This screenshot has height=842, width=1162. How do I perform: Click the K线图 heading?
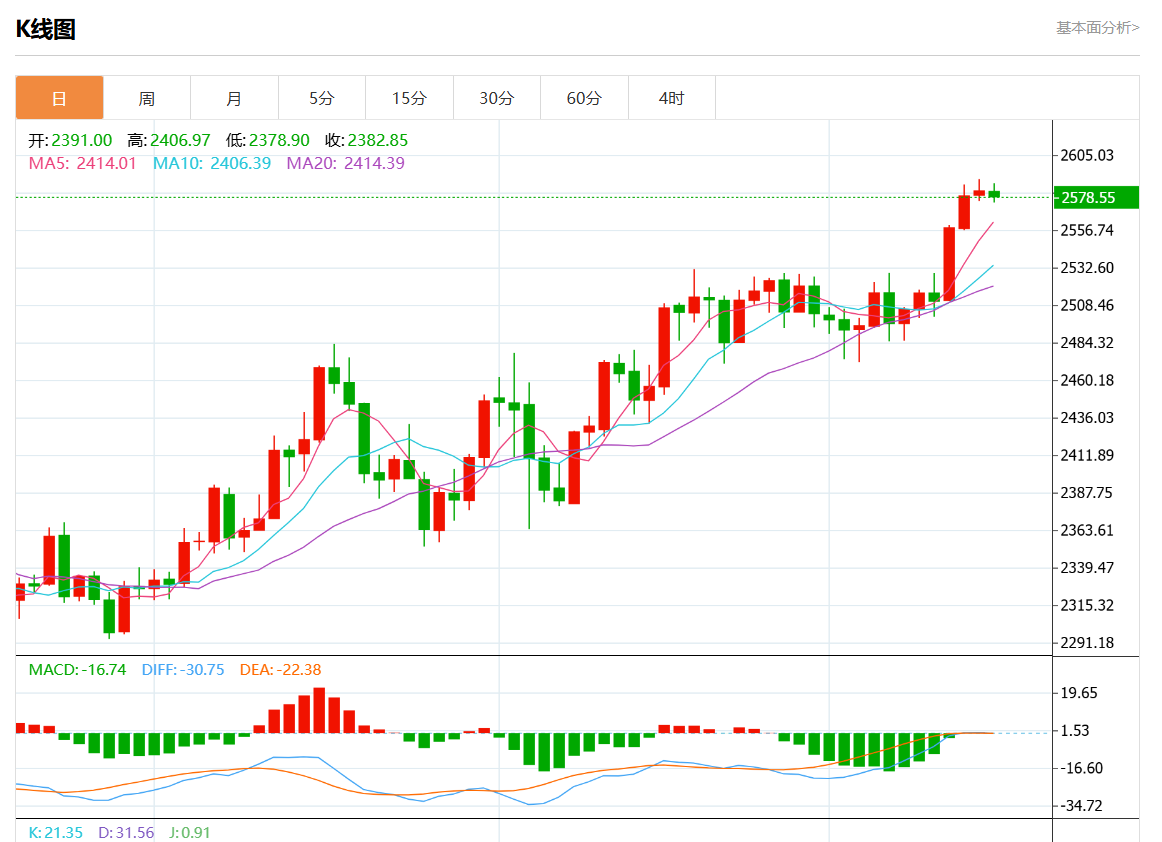[46, 30]
